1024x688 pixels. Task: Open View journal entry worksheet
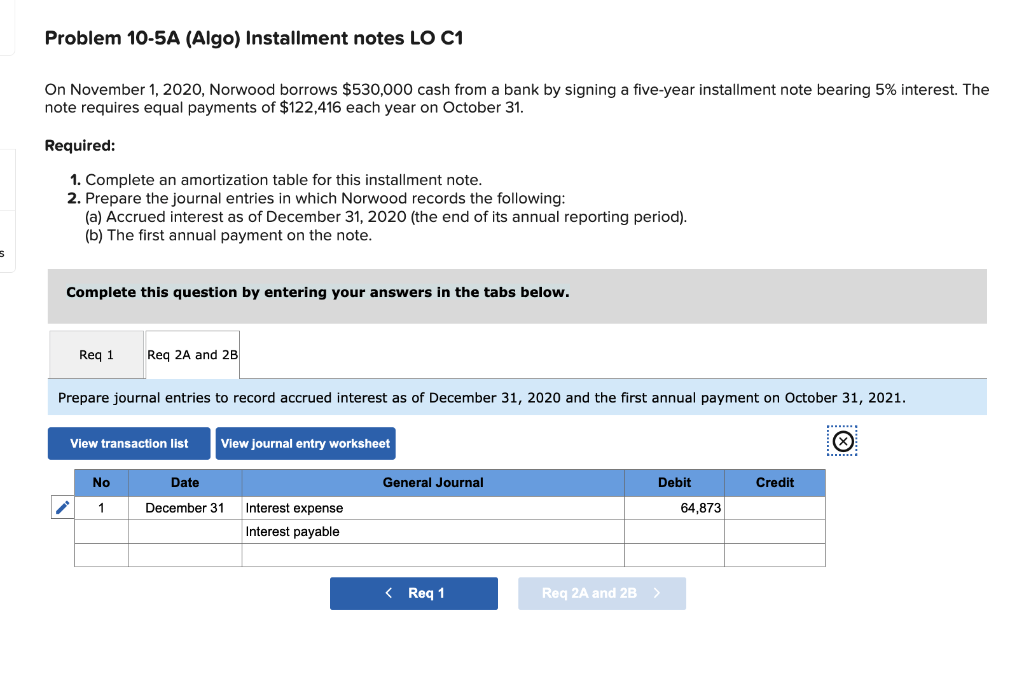[305, 443]
